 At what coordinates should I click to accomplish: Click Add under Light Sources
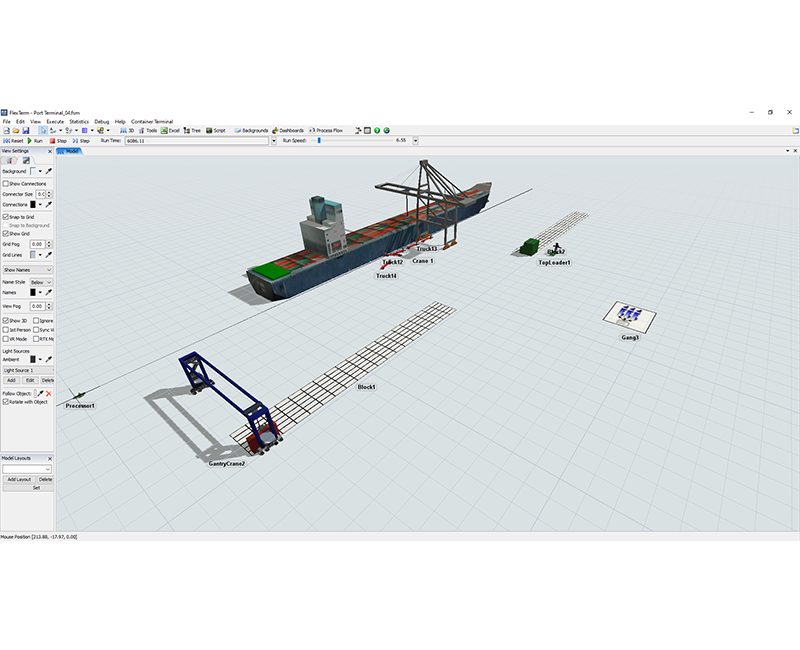[x=11, y=378]
